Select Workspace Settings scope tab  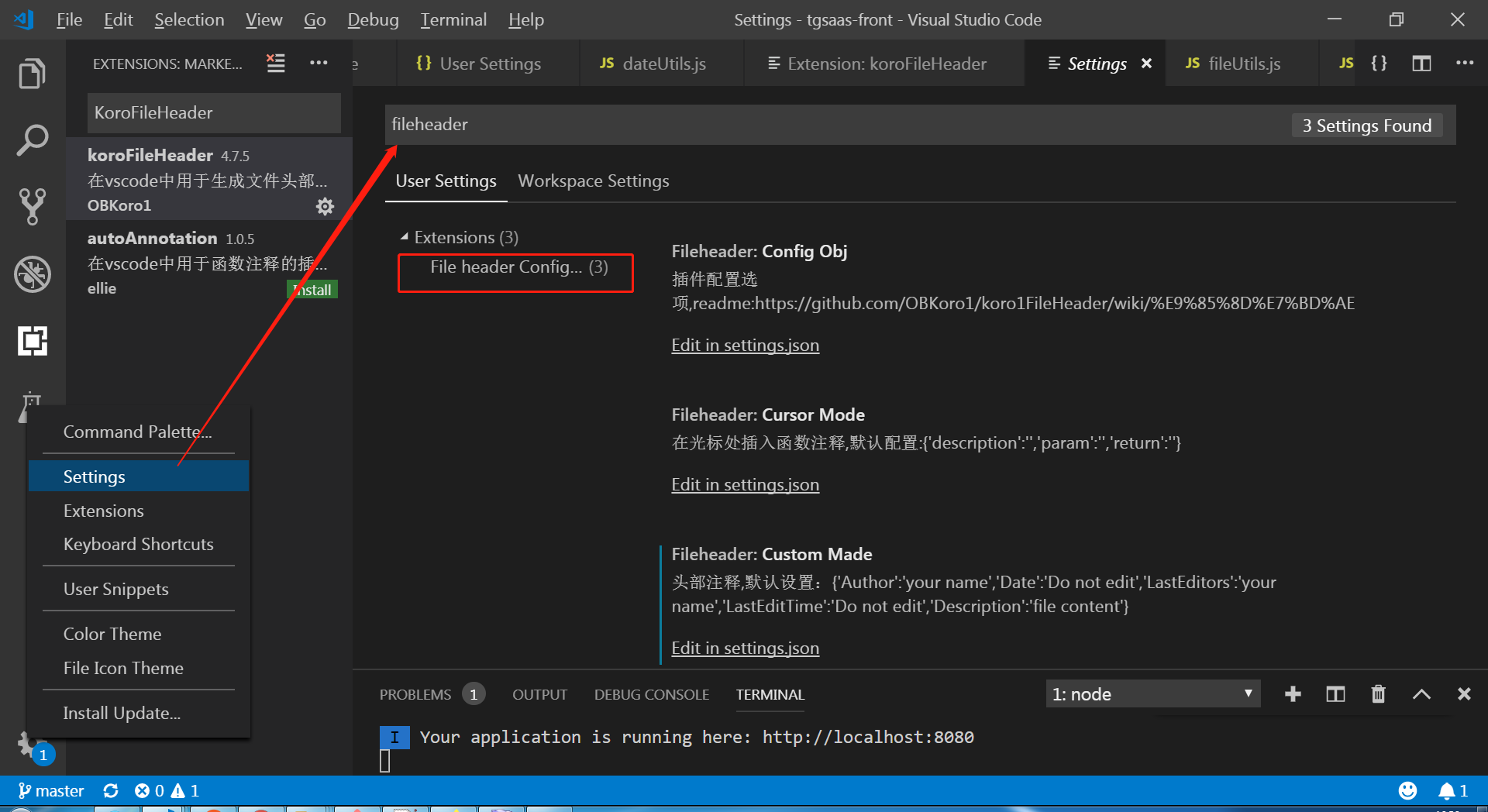(593, 181)
